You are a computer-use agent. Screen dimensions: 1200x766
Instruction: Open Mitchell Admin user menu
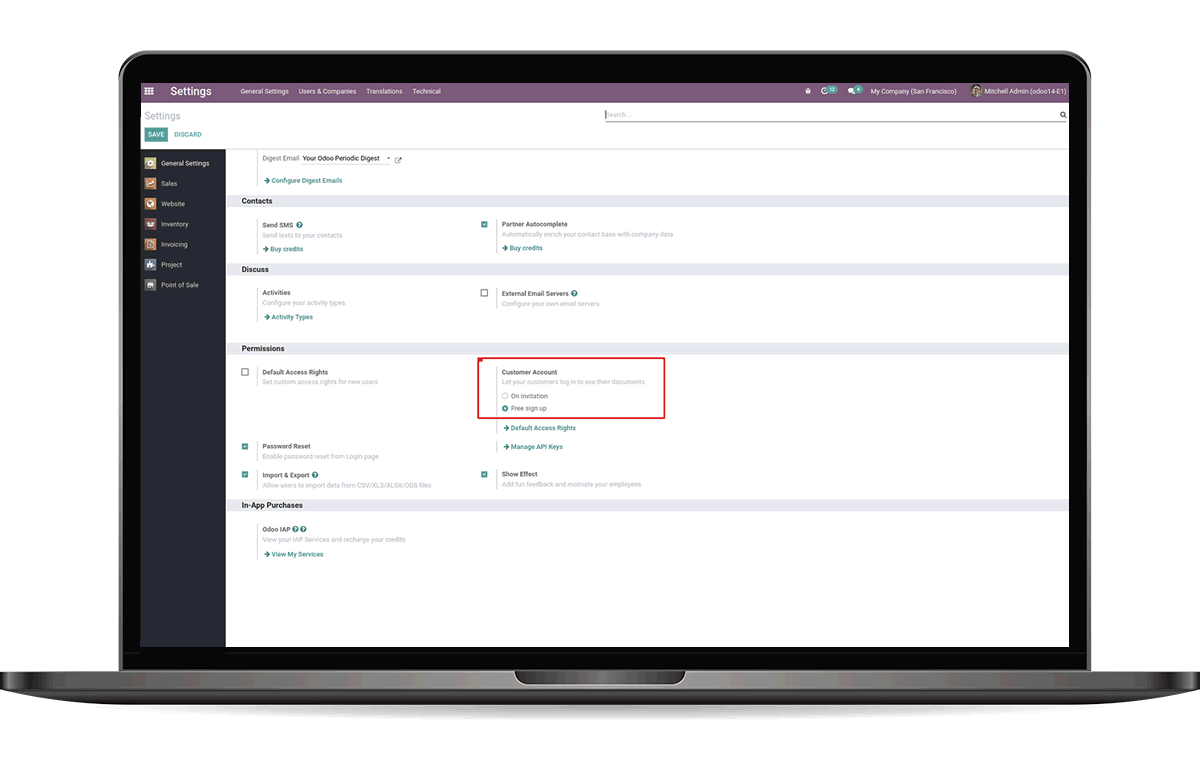pos(1019,91)
